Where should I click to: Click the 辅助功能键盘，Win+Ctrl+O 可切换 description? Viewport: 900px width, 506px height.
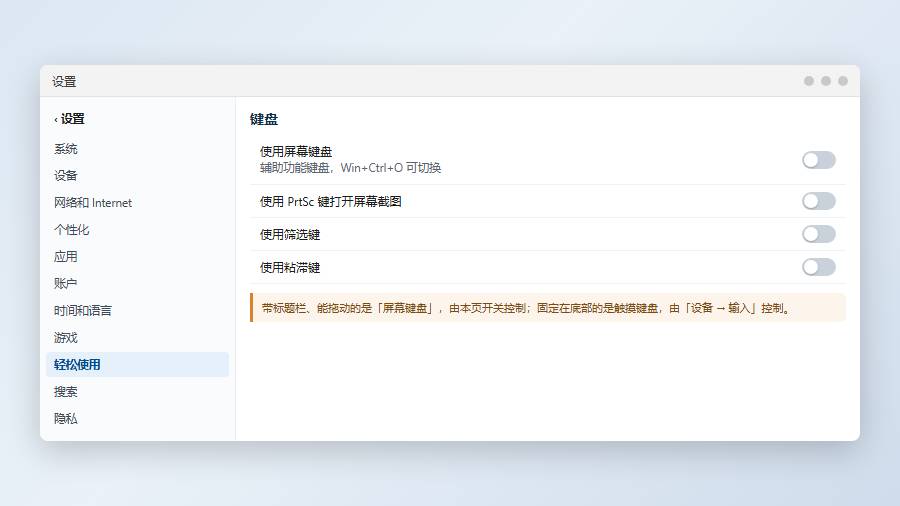point(350,168)
